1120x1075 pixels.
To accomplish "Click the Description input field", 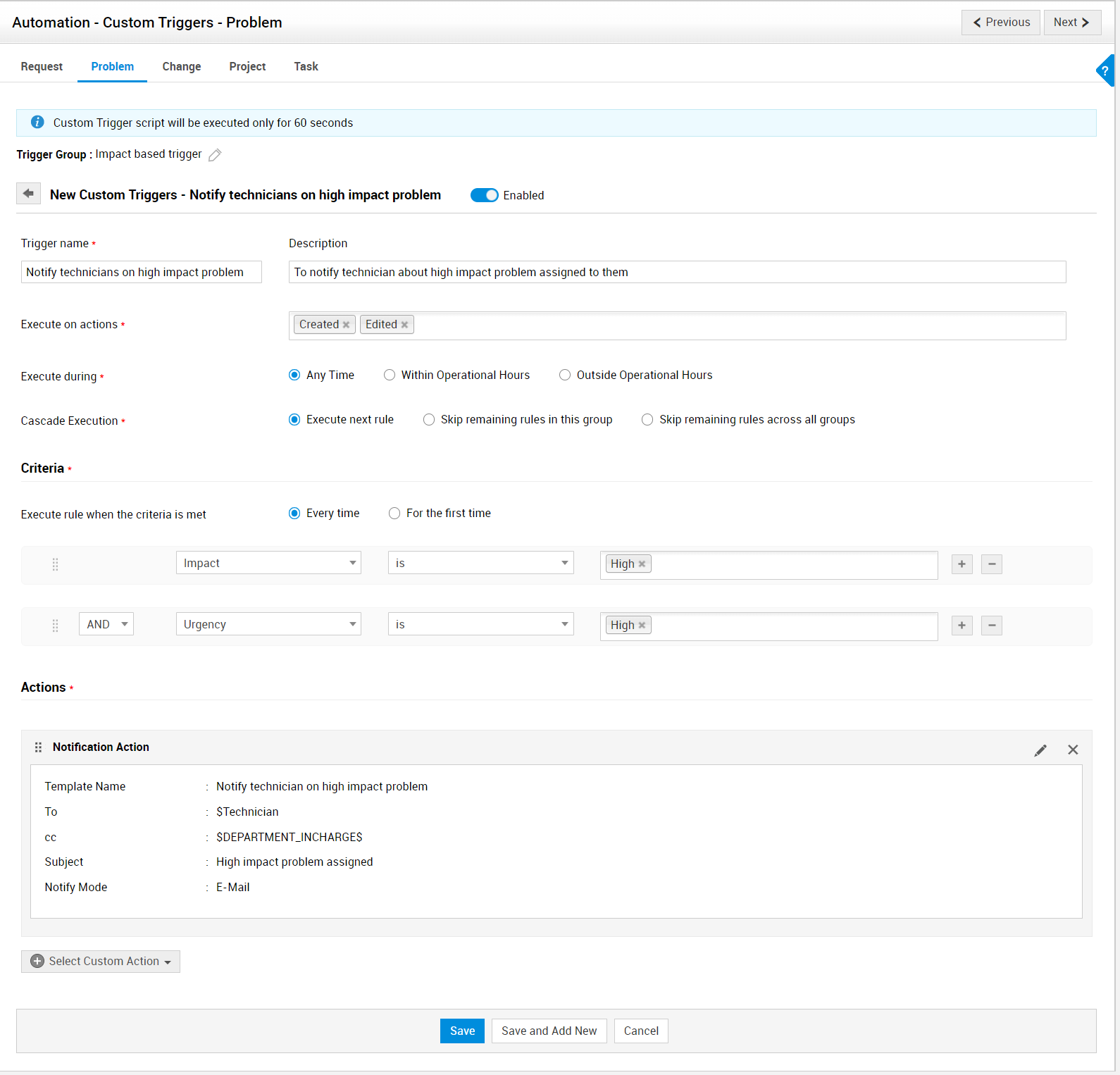I will coord(678,273).
